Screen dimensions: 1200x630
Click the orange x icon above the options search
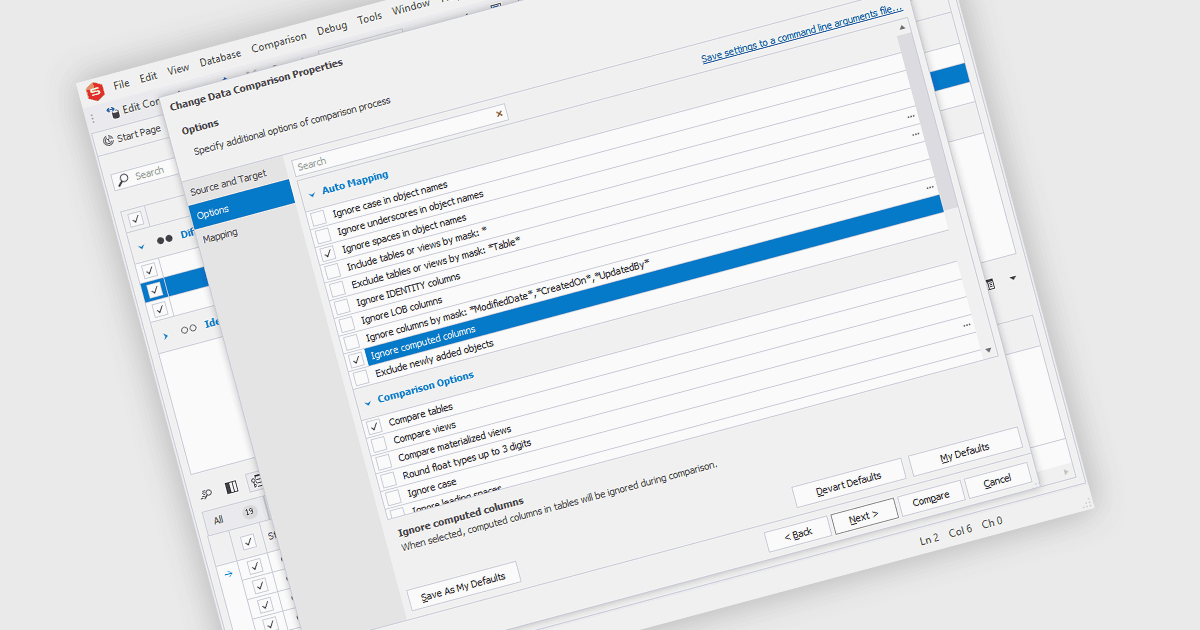pyautogui.click(x=499, y=114)
